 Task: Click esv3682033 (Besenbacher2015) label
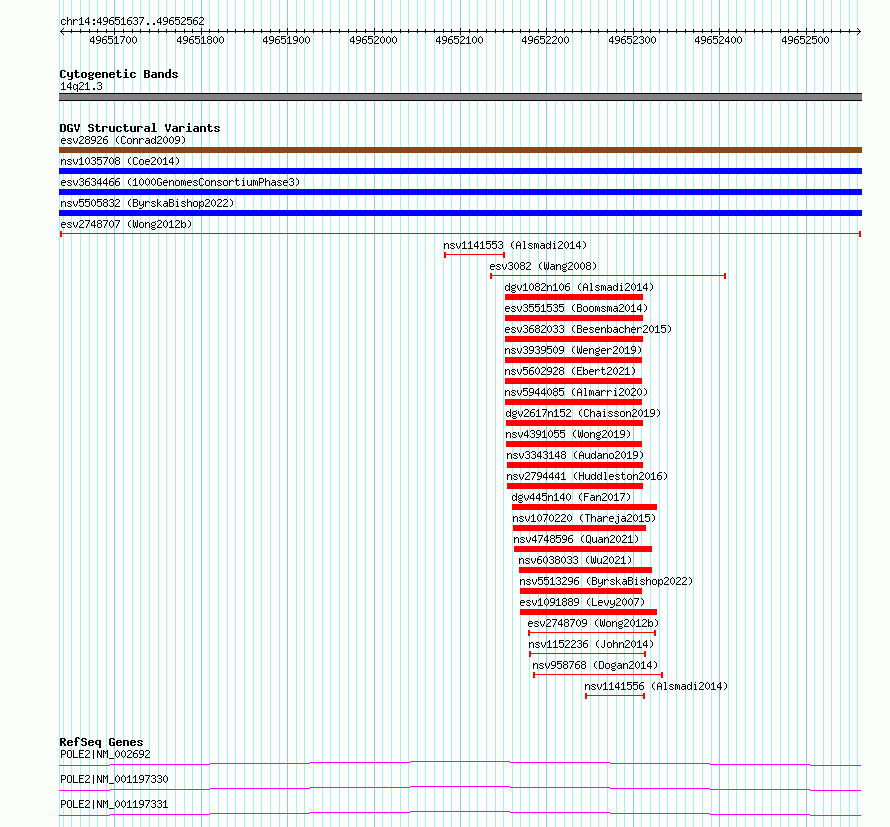tap(588, 329)
